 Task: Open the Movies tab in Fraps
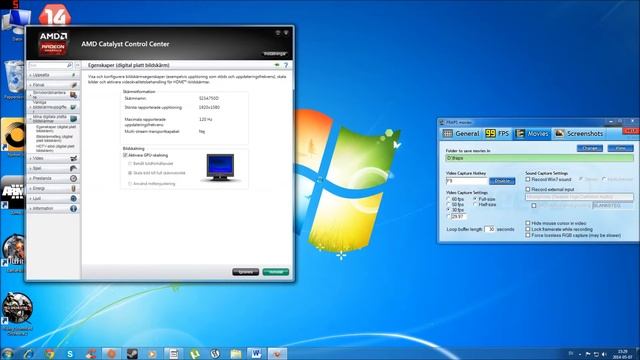pyautogui.click(x=532, y=133)
